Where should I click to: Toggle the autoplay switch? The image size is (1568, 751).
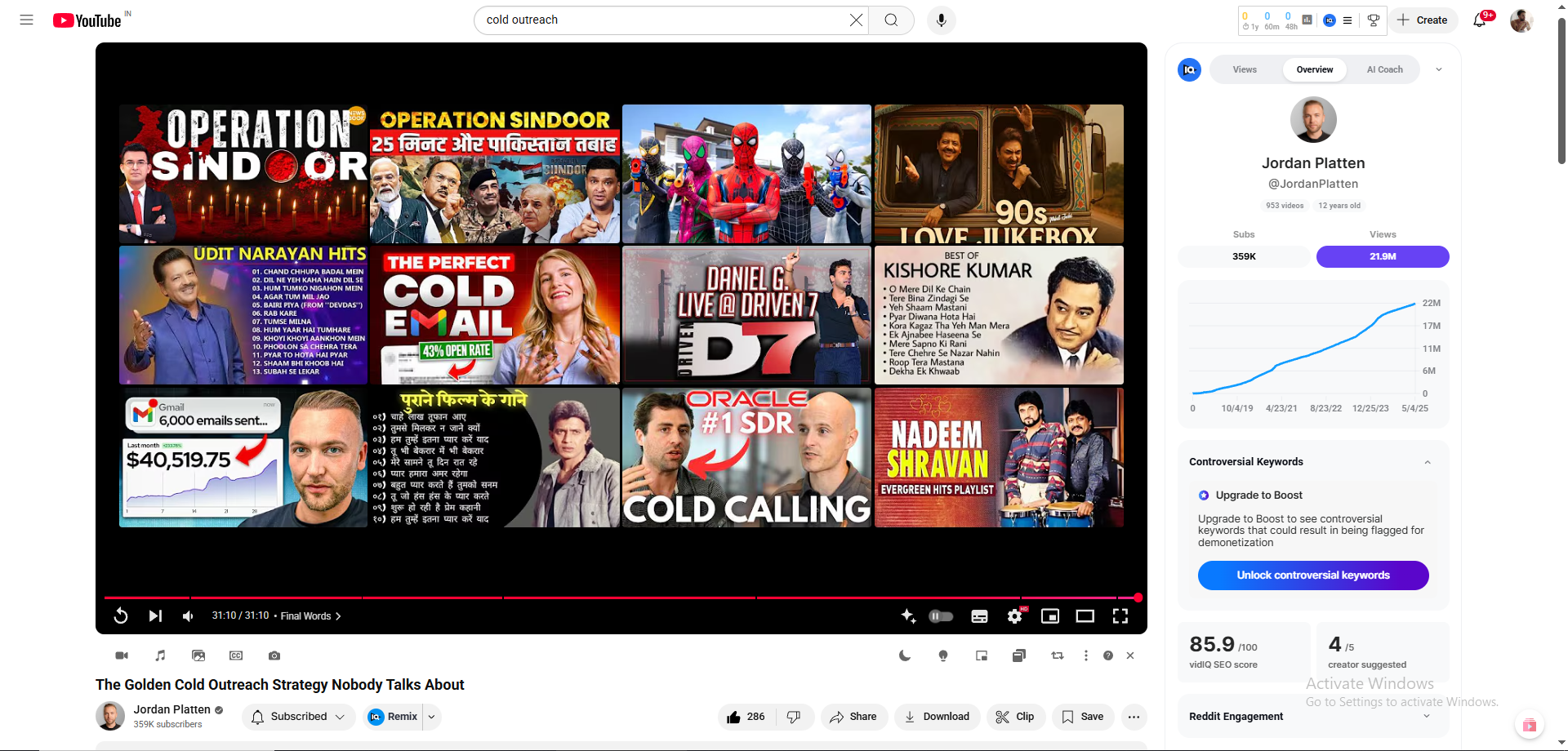click(941, 615)
